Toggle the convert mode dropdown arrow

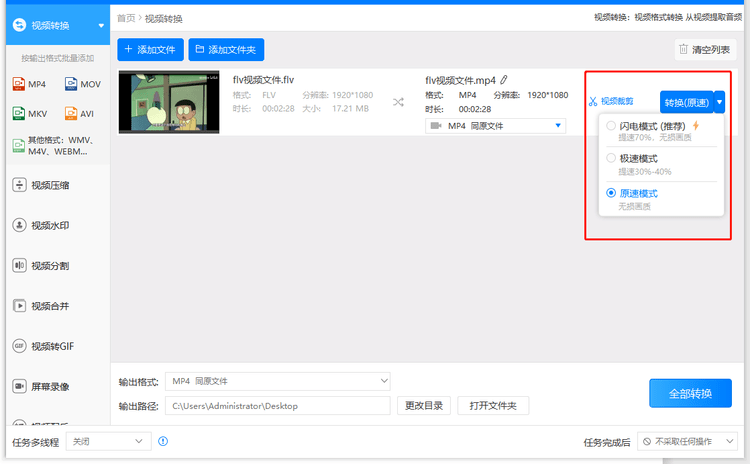coord(719,102)
